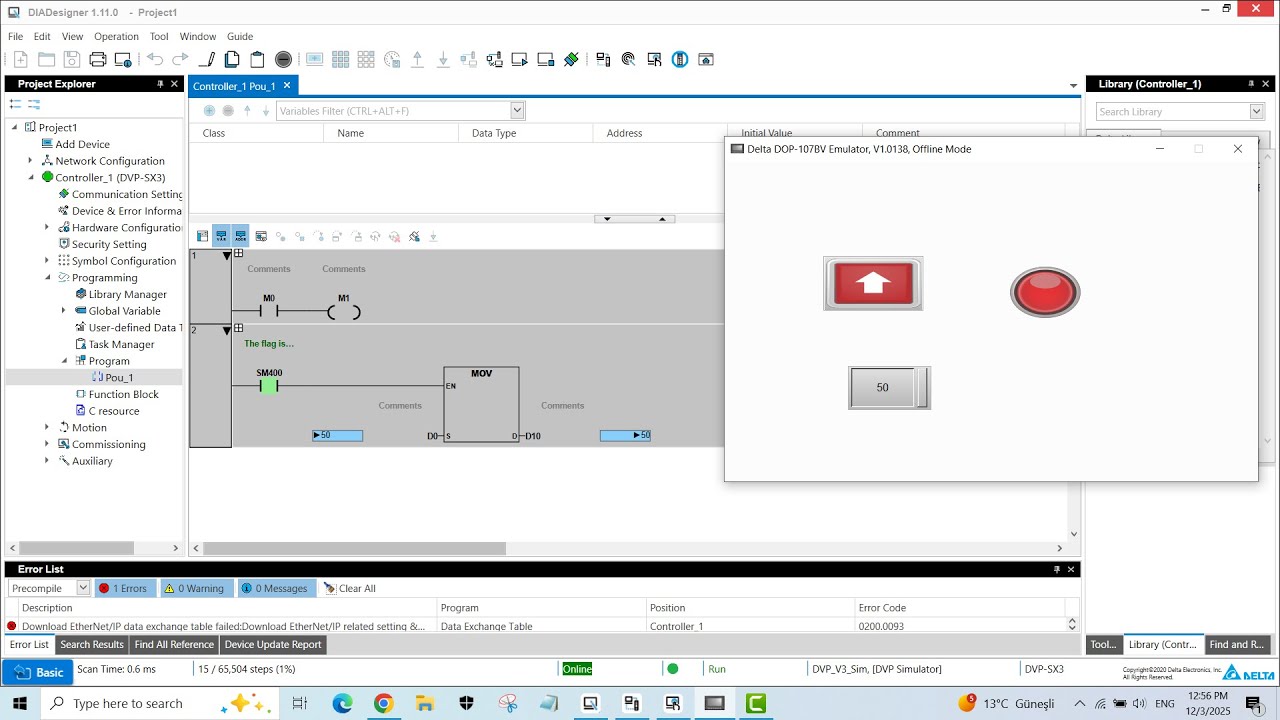Expand the Global Variable tree node
1280x720 pixels.
tap(64, 311)
